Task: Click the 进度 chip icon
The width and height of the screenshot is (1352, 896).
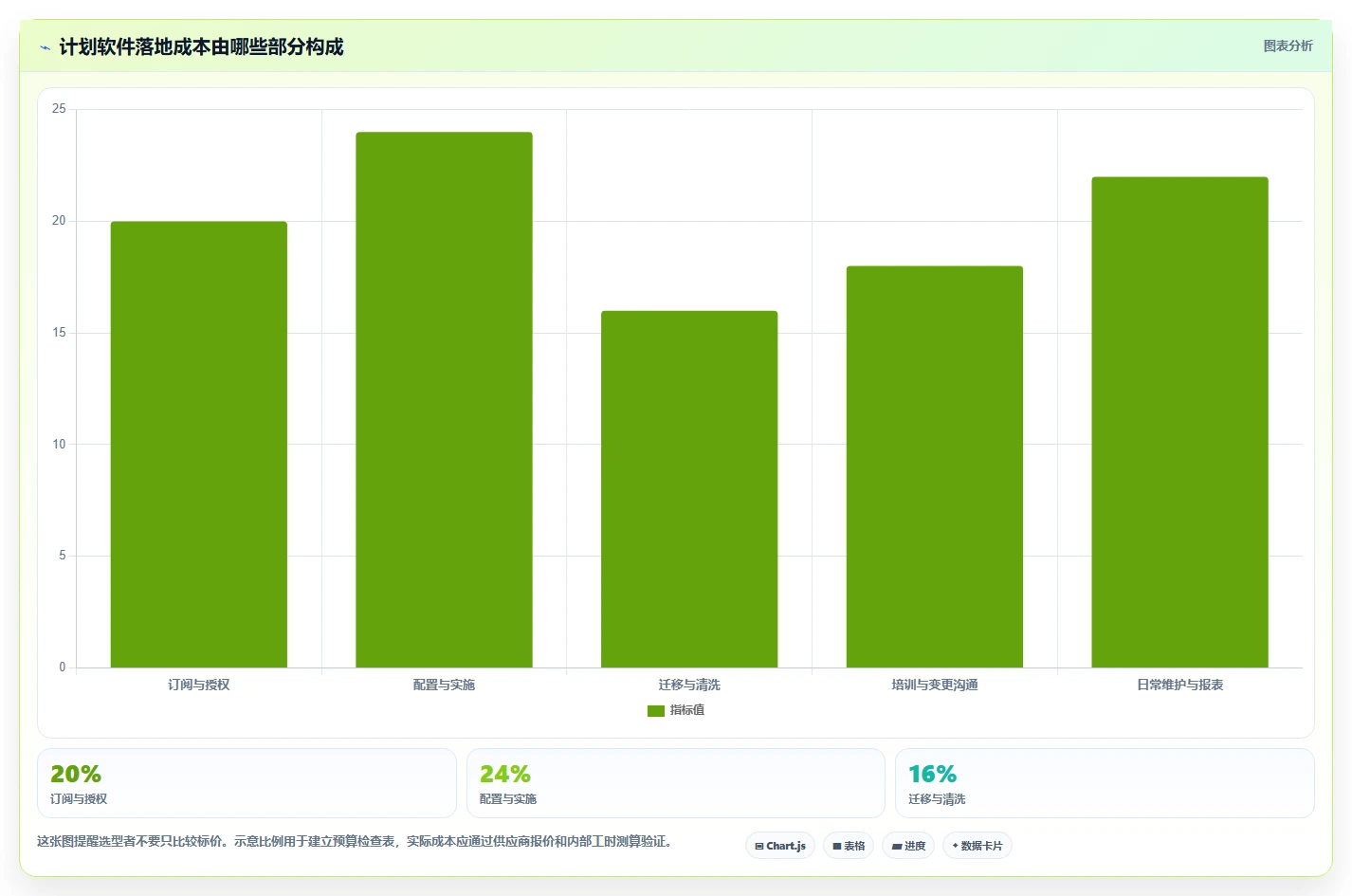Action: coord(897,847)
